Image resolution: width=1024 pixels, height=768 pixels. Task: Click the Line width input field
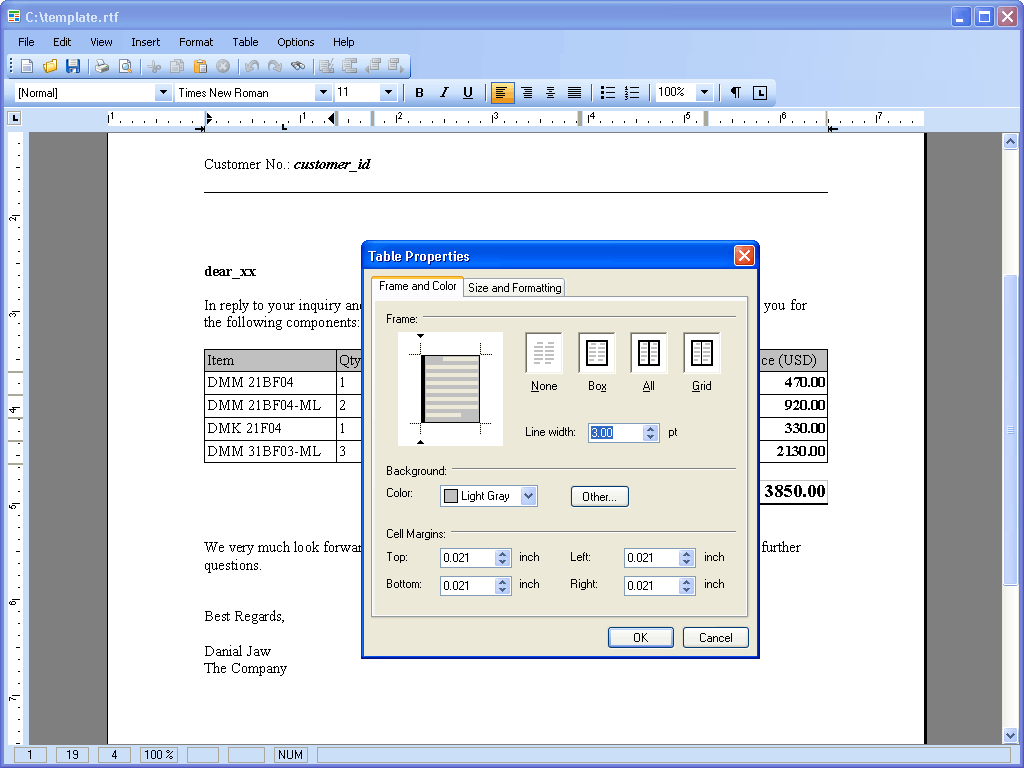coord(614,433)
